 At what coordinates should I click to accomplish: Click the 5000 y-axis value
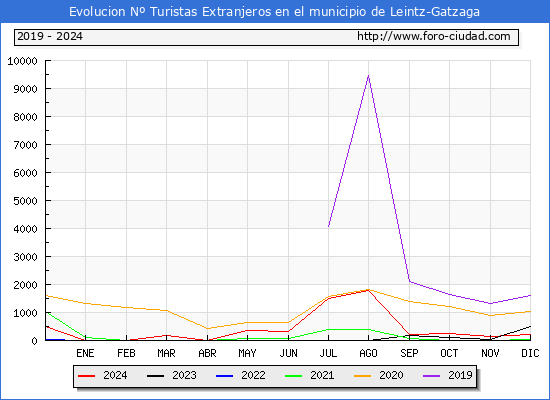tap(25, 201)
